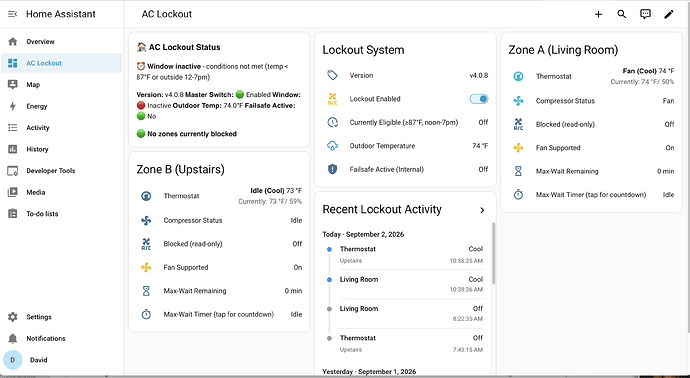Click Zone B Compressor Status fan icon
Screen dimensions: 690x378
coord(146,220)
